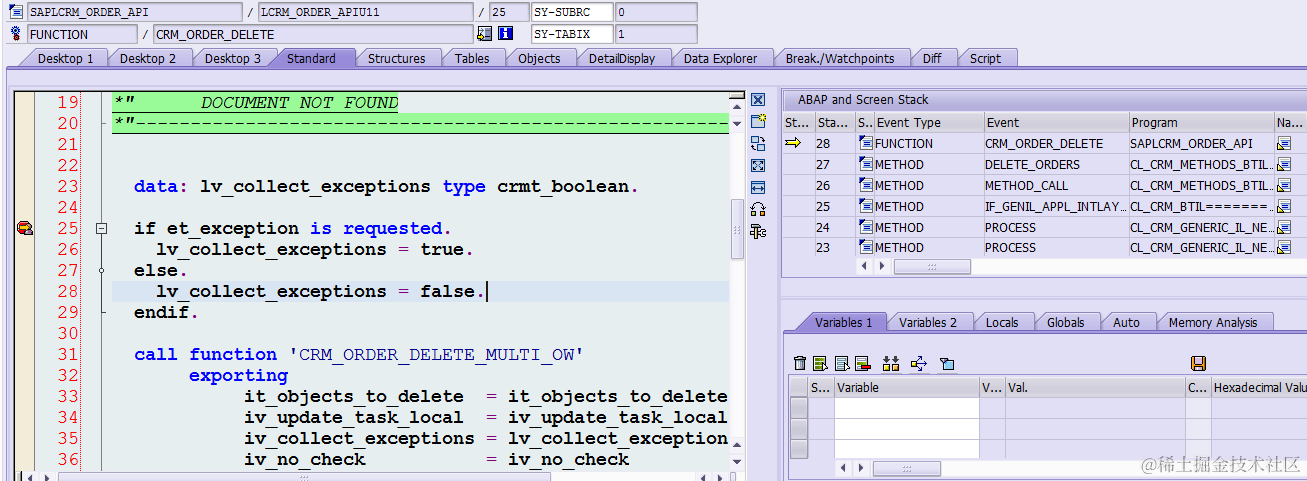
Task: Click the navigate-to-source icon beside info icon
Action: [x=485, y=34]
